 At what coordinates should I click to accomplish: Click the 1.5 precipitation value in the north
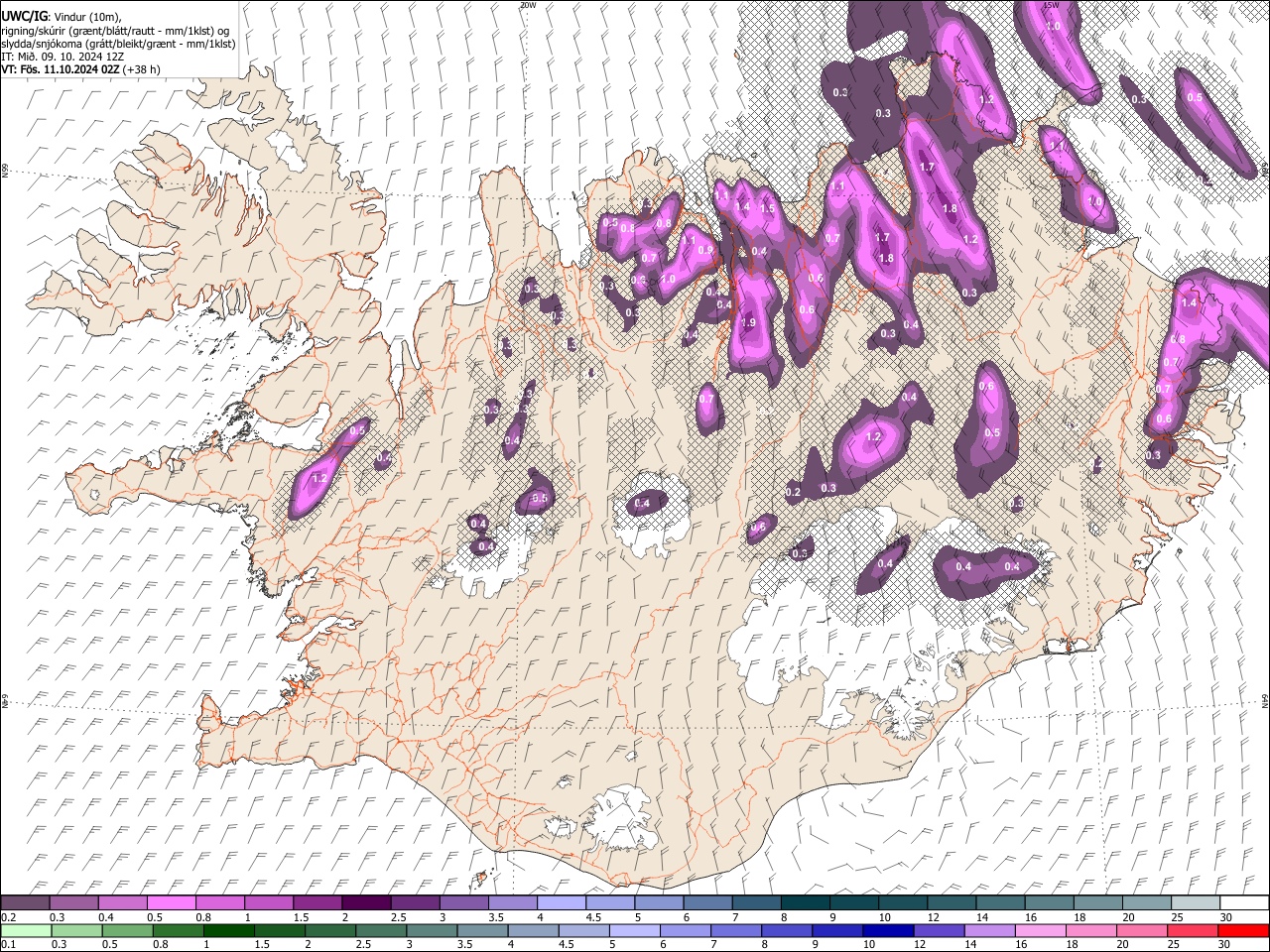tap(766, 208)
